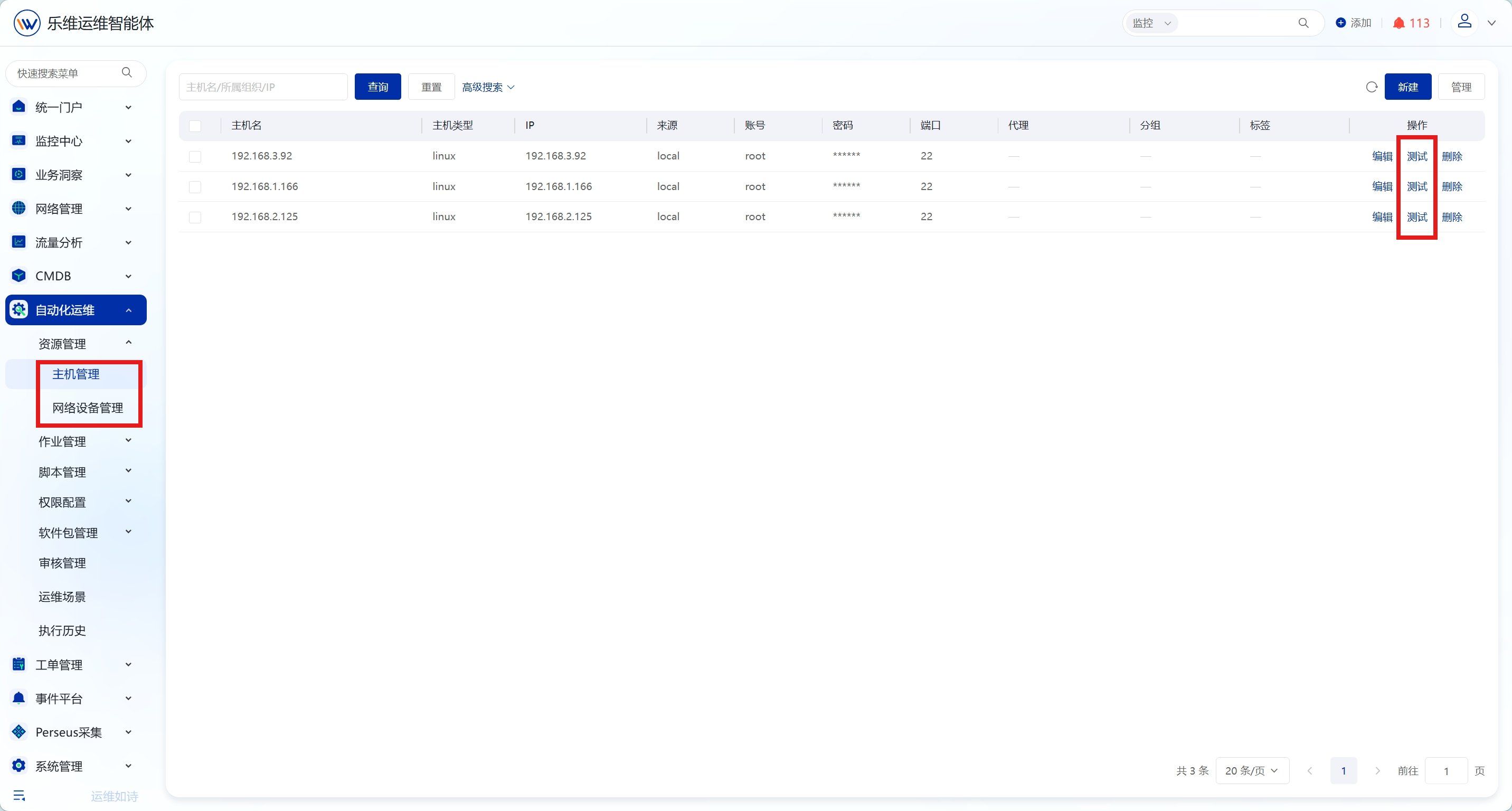Click 测试 for host 192.168.3.92
Image resolution: width=1512 pixels, height=811 pixels.
[1417, 156]
